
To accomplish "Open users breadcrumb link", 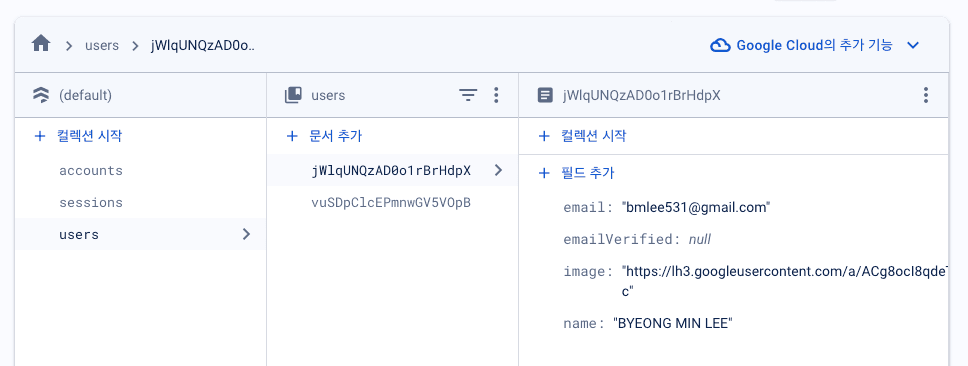I will 102,46.
